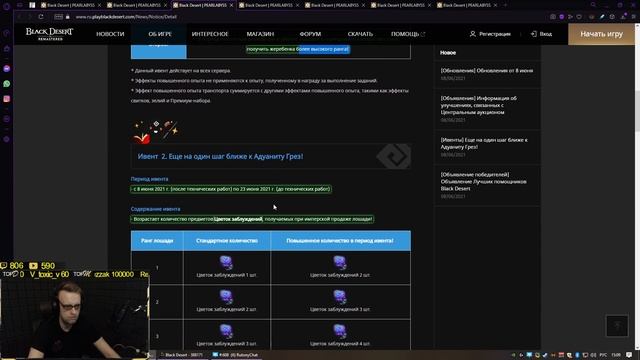The height and width of the screenshot is (360, 640).
Task: Click the Новое sidebar heading
Action: 448,53
